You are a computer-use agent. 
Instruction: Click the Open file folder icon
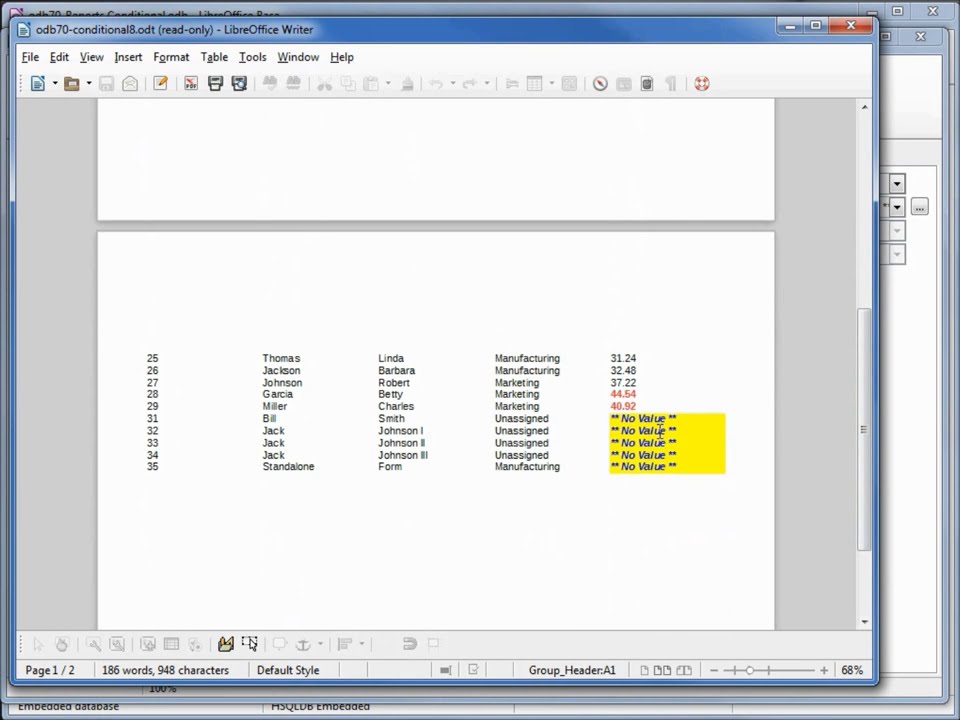pos(72,84)
